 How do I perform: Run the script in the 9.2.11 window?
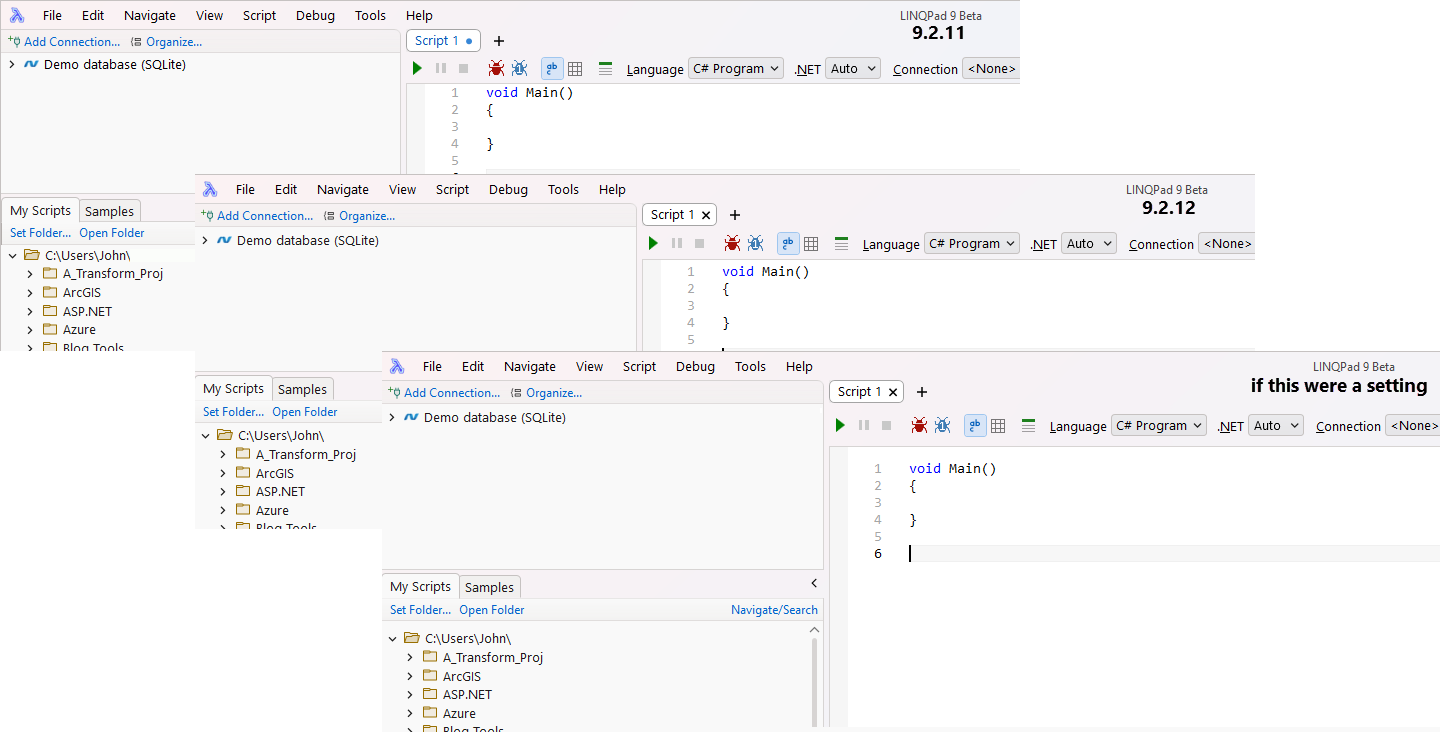pos(418,68)
